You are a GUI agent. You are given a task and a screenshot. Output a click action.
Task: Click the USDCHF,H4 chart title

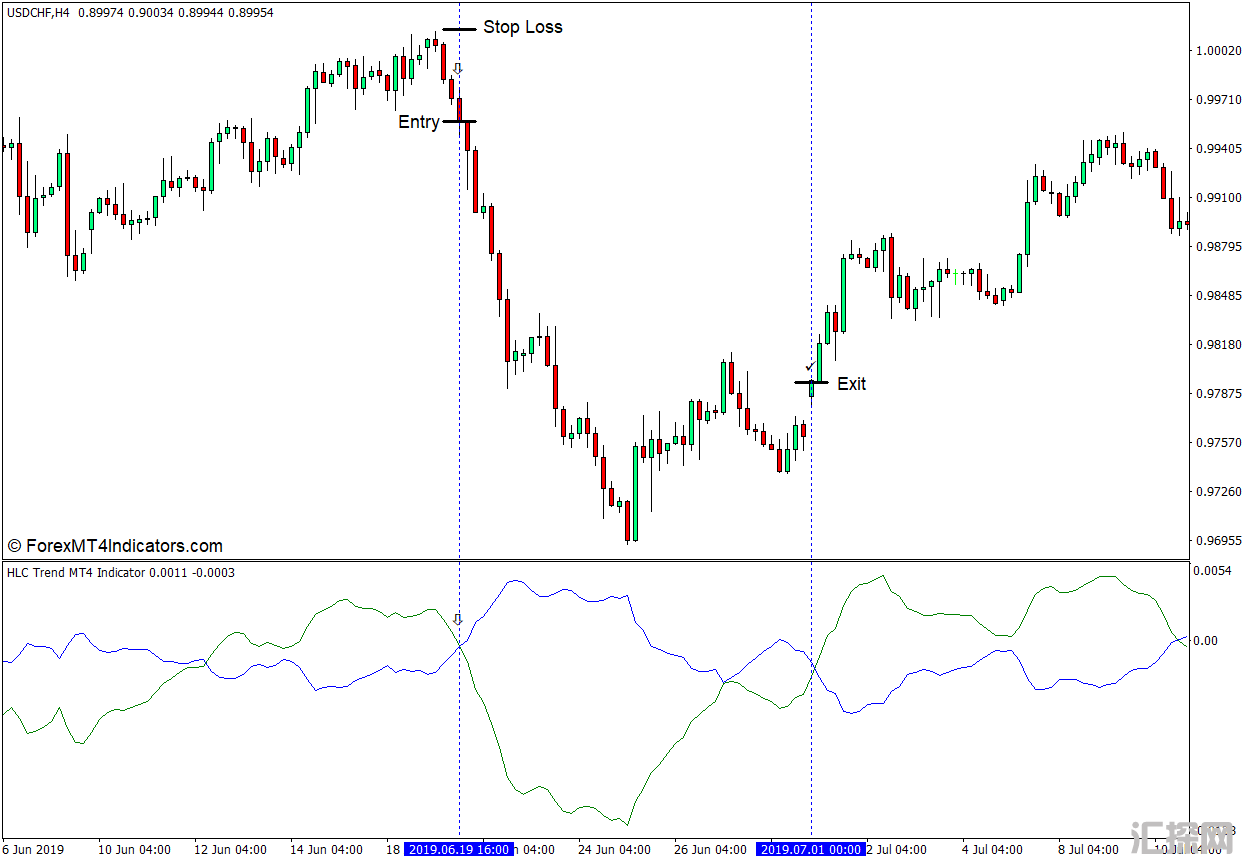click(44, 12)
